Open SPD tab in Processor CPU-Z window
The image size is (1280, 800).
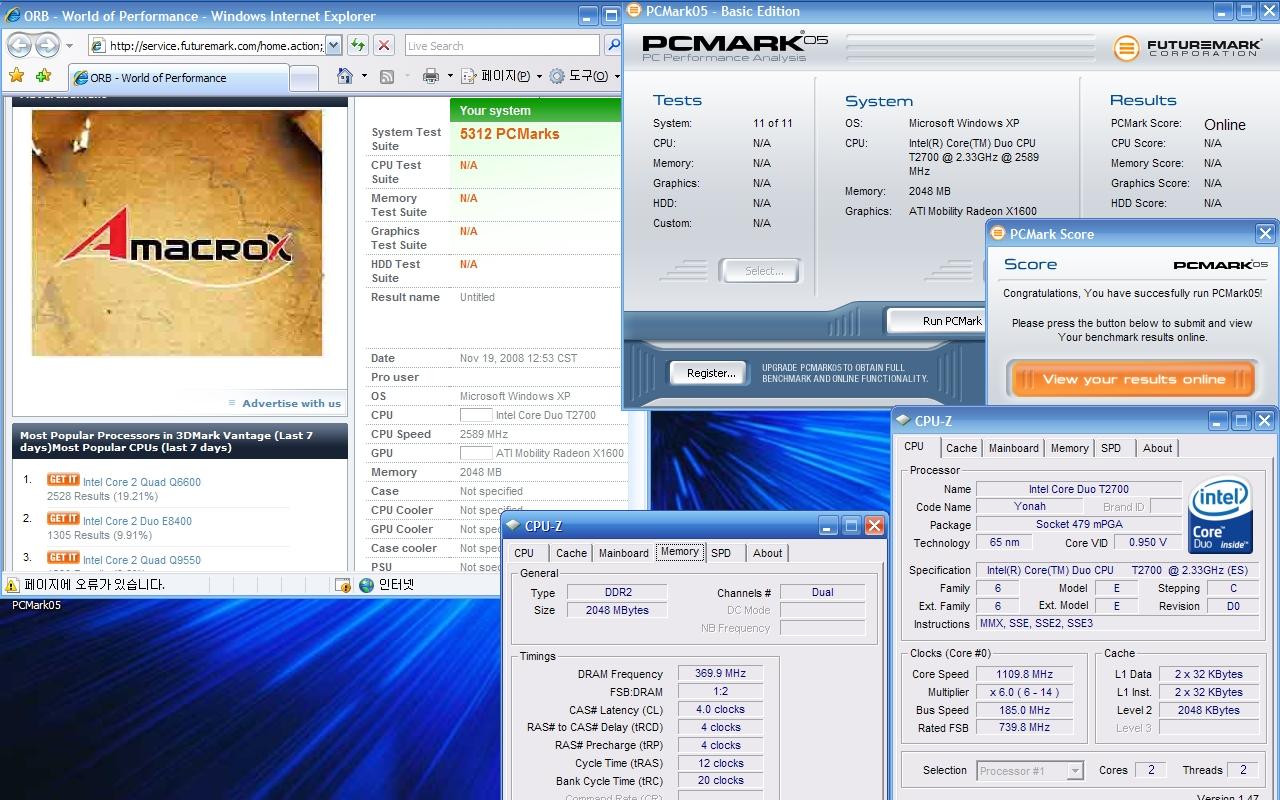pyautogui.click(x=1111, y=448)
